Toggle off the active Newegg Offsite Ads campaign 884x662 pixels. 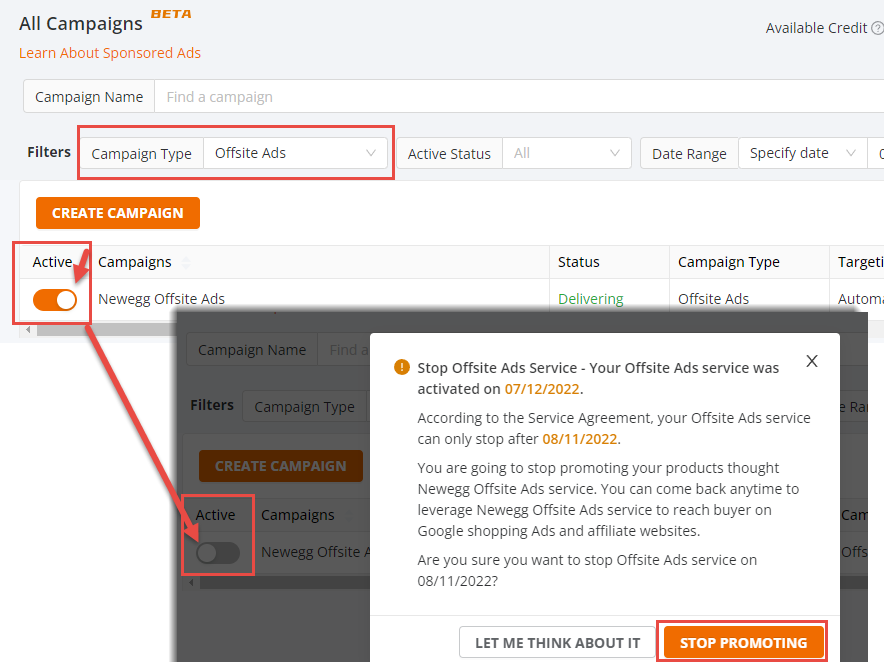55,300
